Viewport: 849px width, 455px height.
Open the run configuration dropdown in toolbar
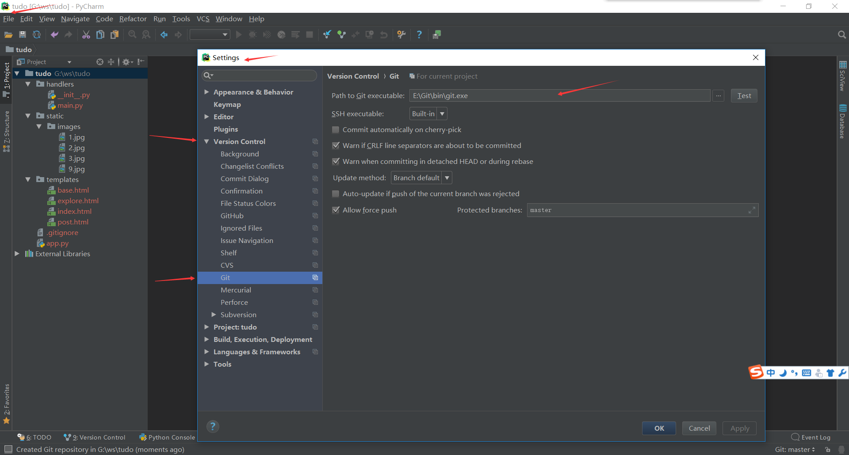[210, 35]
